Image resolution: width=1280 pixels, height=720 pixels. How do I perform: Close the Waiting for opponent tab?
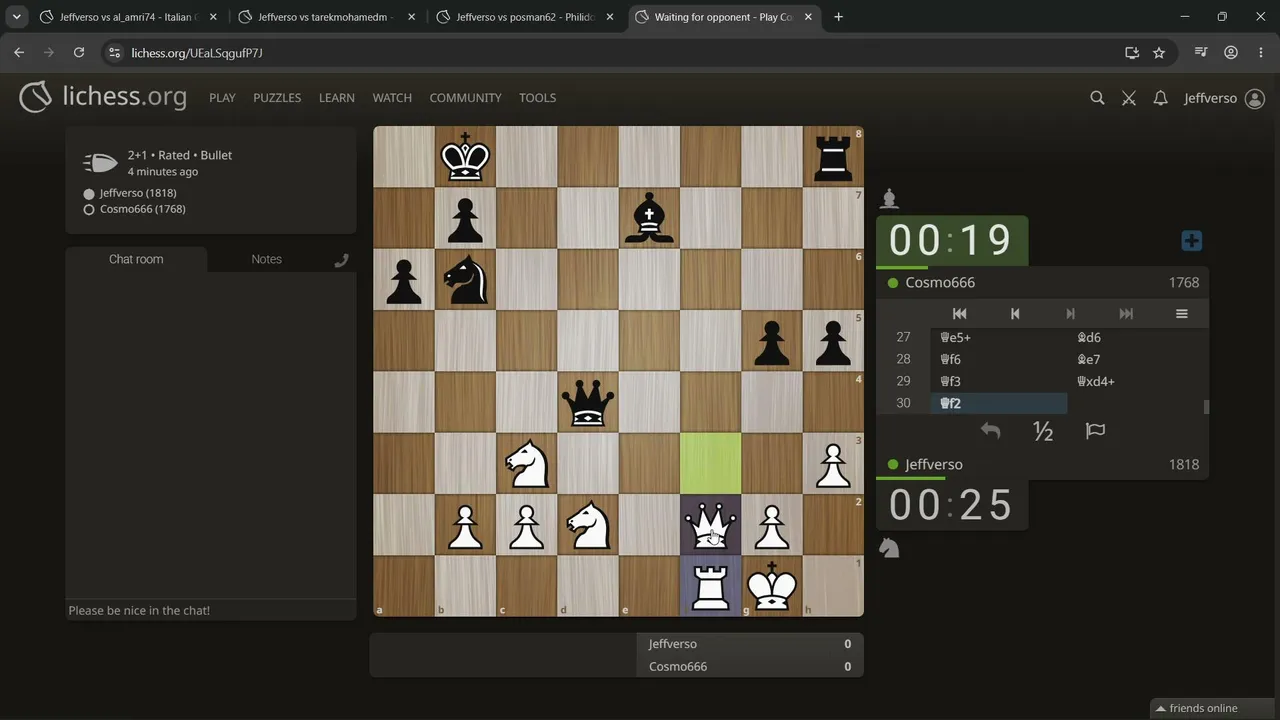pyautogui.click(x=808, y=17)
